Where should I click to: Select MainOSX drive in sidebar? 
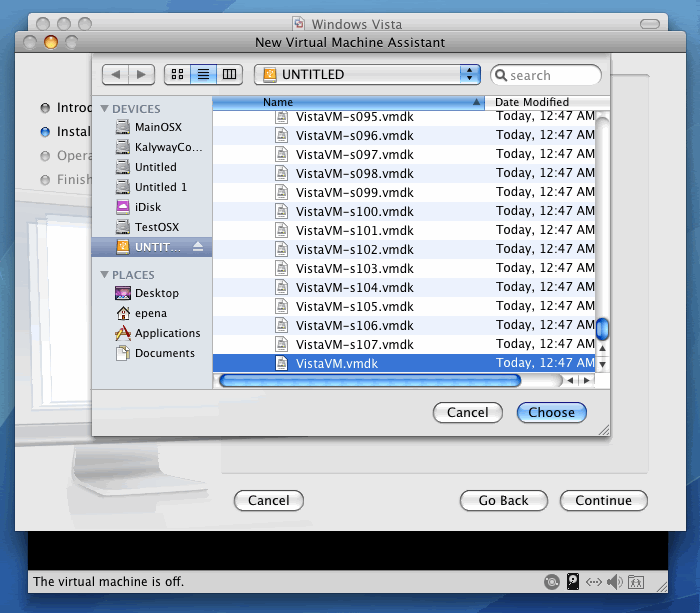point(152,127)
